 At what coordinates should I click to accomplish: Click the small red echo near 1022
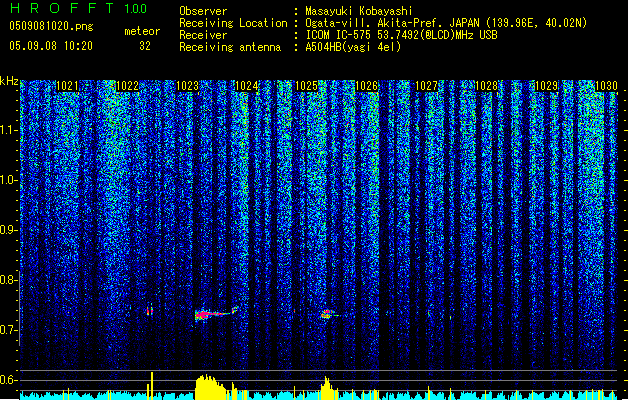(150, 310)
